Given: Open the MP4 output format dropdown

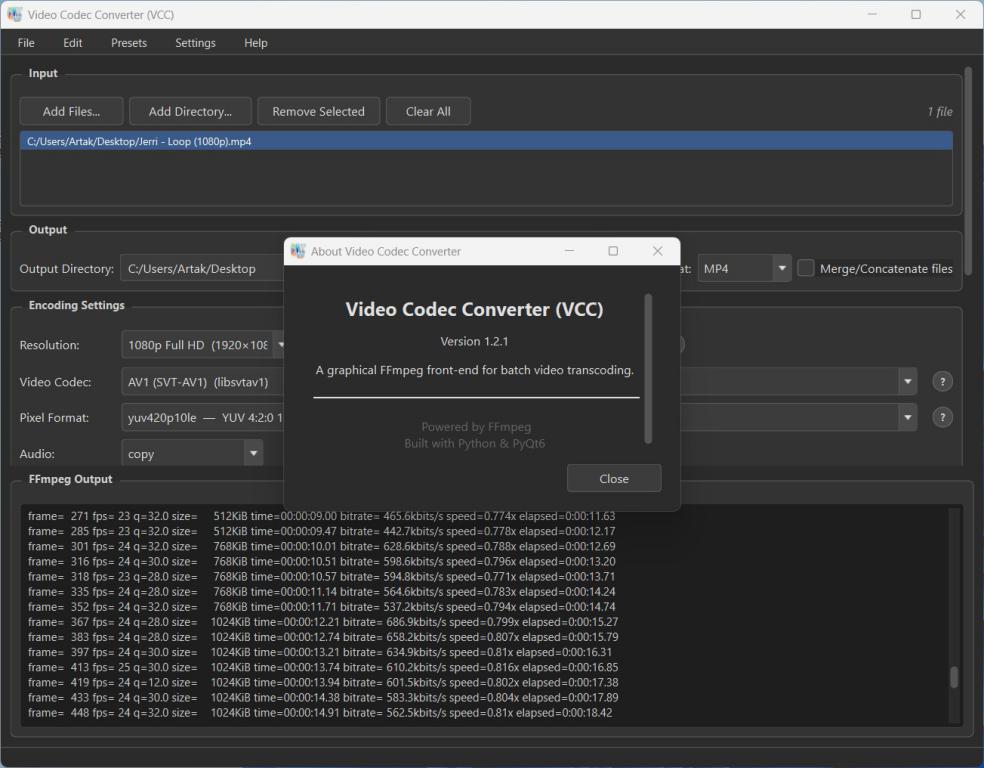Looking at the screenshot, I should coord(781,269).
